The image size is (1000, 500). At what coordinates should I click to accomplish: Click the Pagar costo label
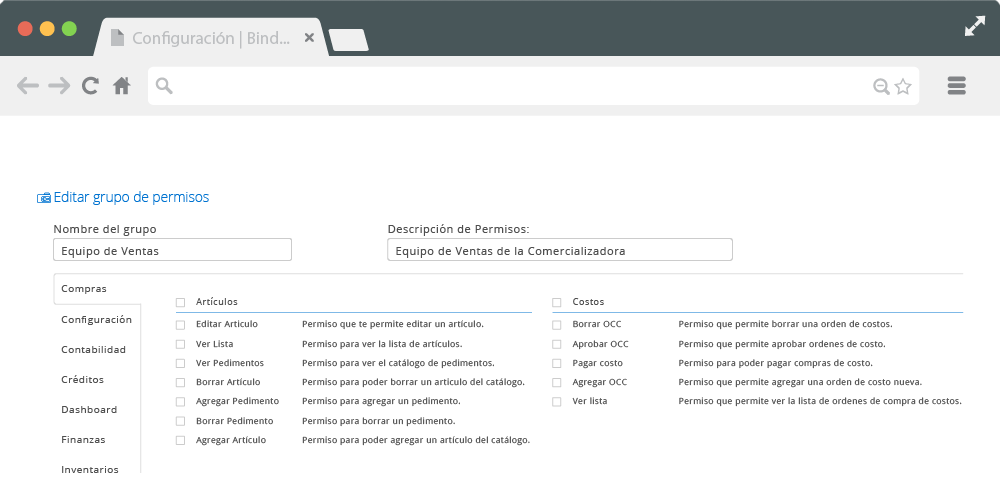(x=598, y=363)
